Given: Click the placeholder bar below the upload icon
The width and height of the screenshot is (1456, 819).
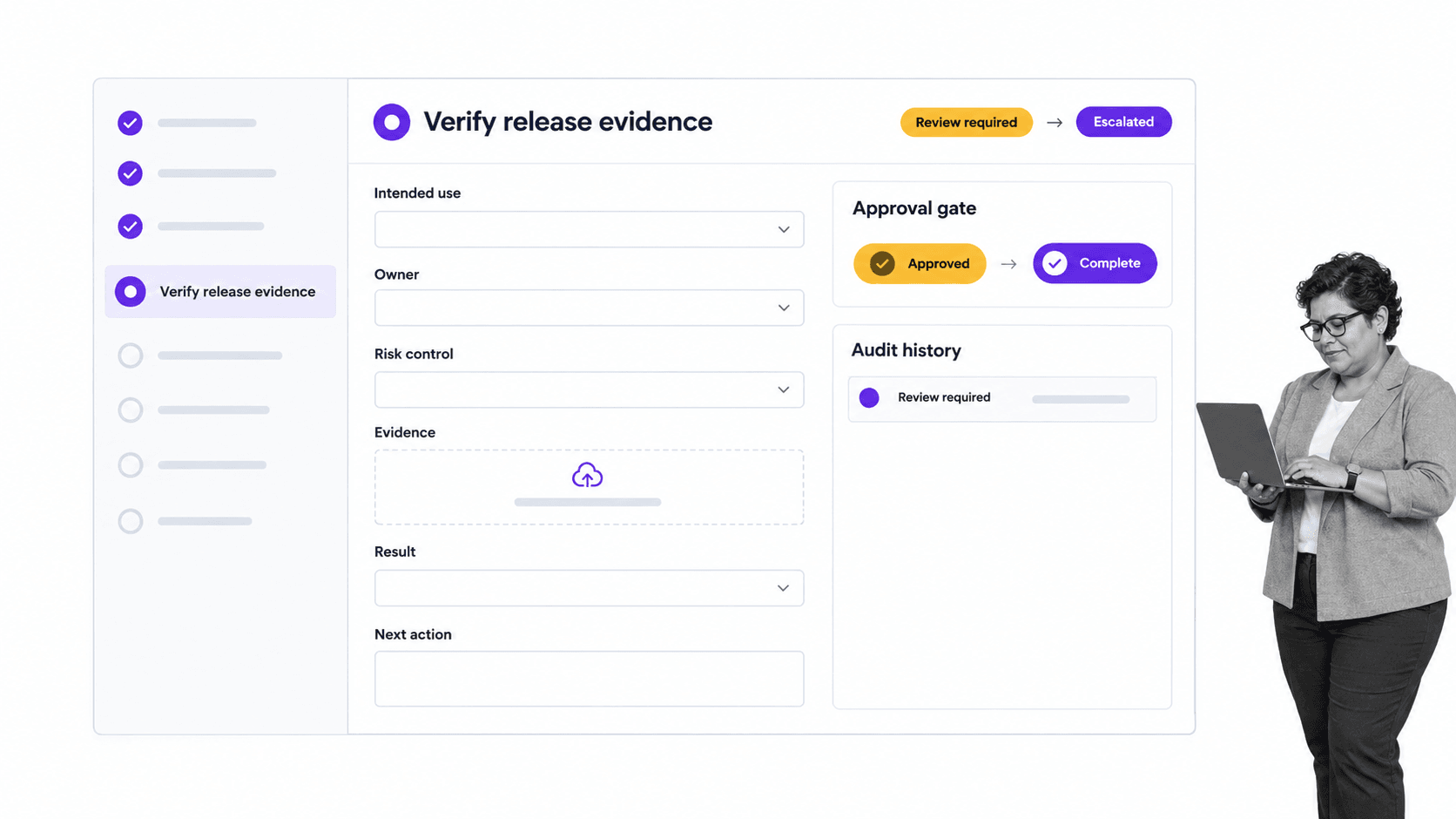Looking at the screenshot, I should (588, 503).
